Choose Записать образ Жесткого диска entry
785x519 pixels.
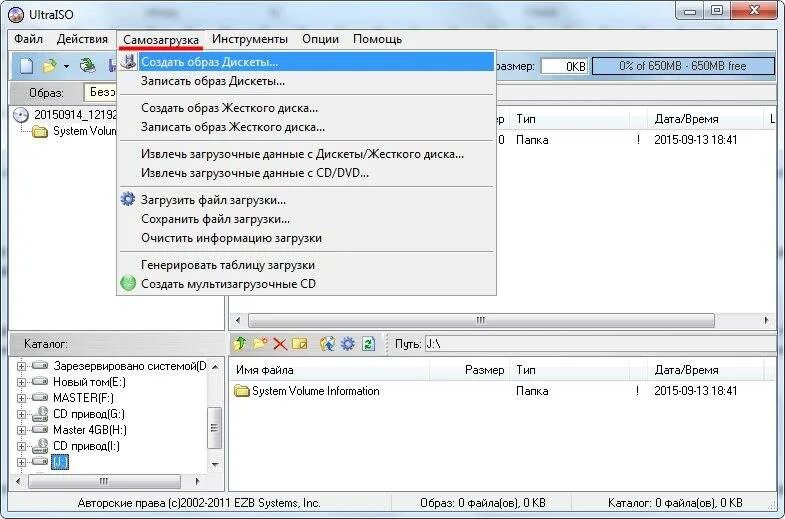click(x=306, y=127)
